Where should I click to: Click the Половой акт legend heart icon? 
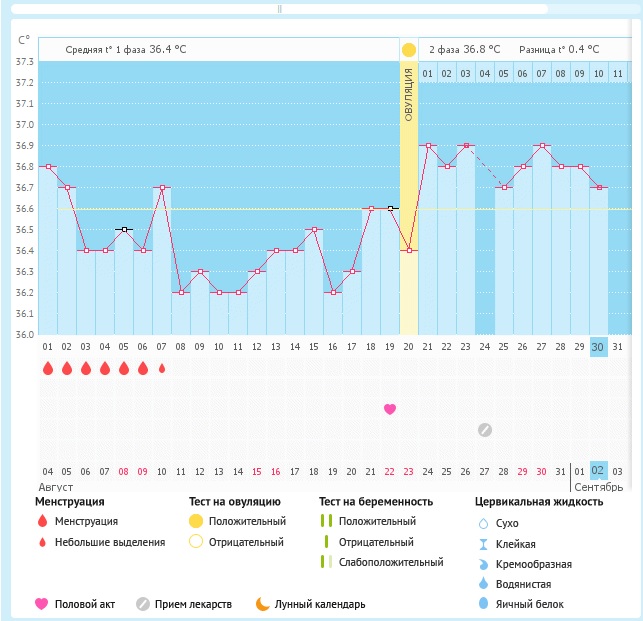click(x=42, y=604)
